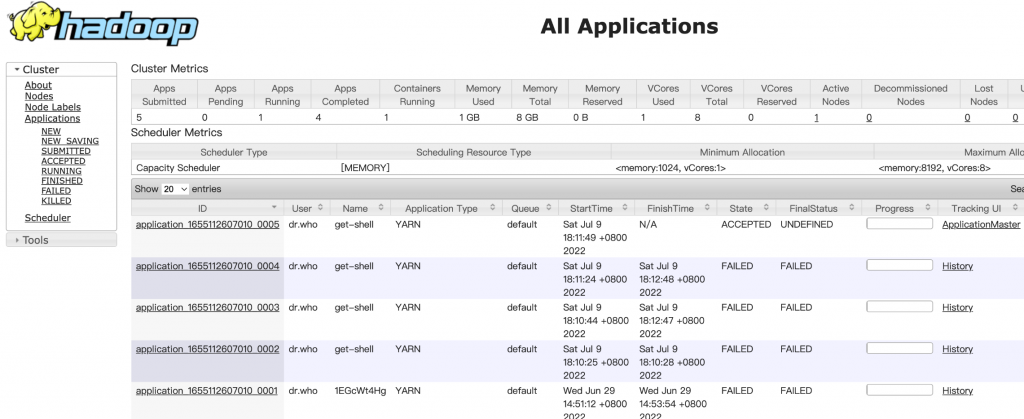1024x419 pixels.
Task: Filter applications by SUBMITTED state
Action: pyautogui.click(x=66, y=151)
